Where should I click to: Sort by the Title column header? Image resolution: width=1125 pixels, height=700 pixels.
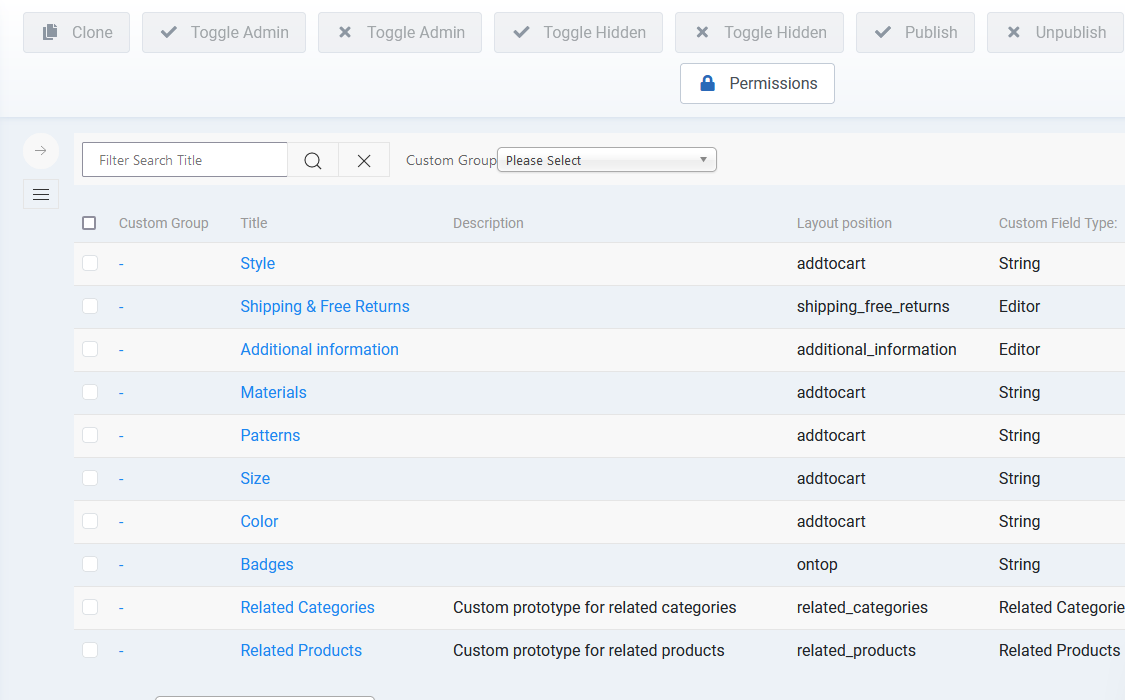tap(254, 223)
